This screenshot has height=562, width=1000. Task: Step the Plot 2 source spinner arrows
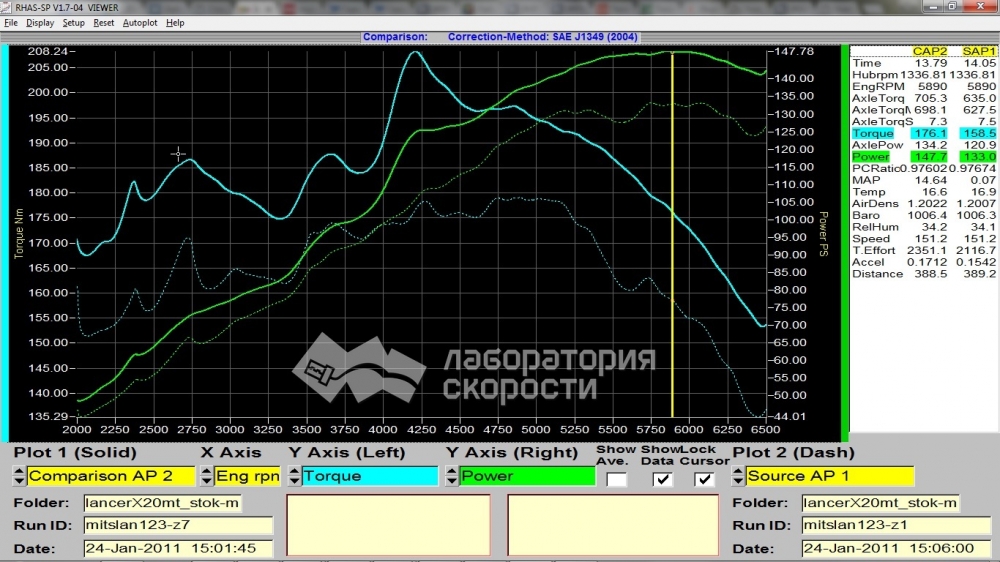(738, 476)
